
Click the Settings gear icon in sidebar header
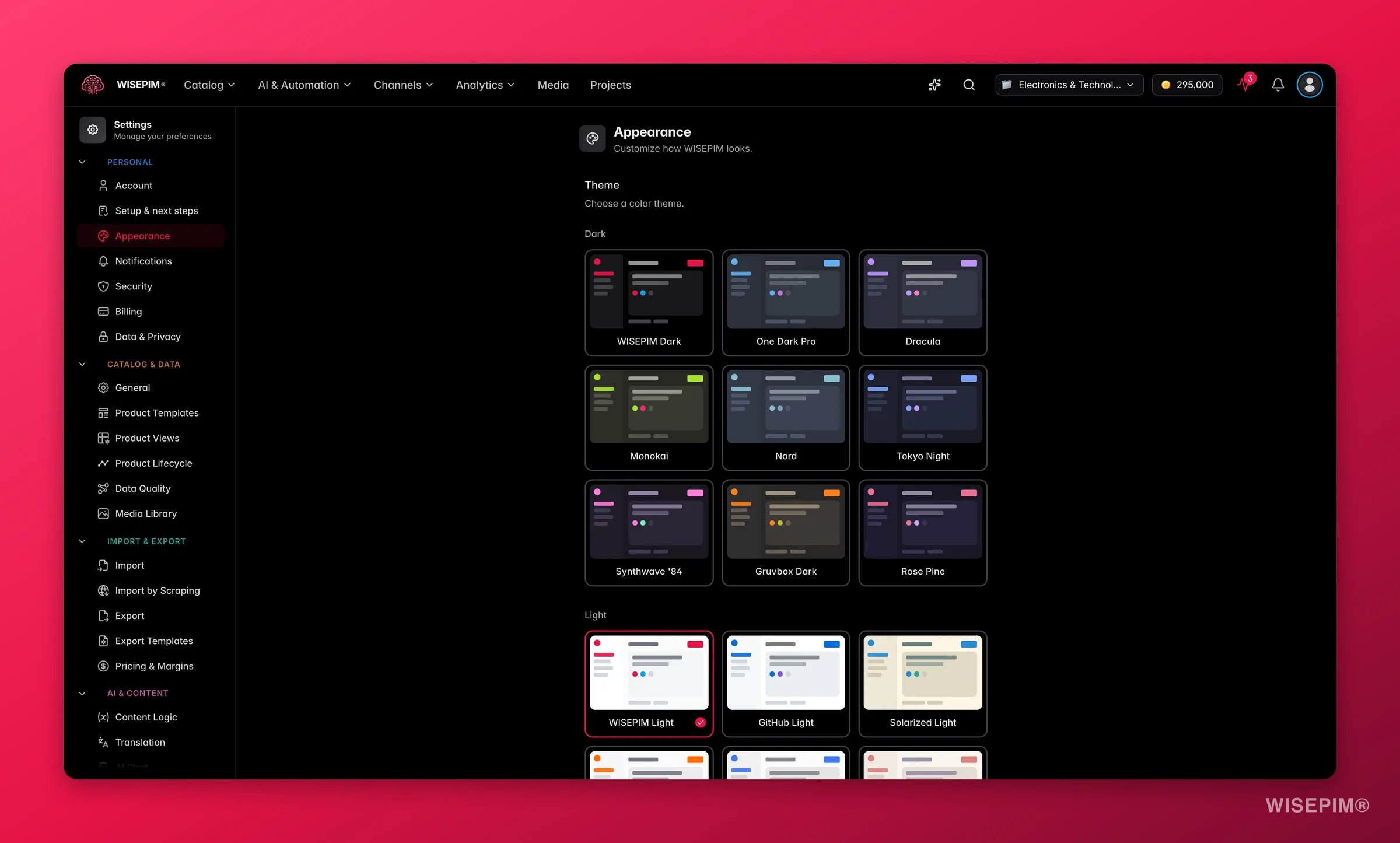(93, 130)
